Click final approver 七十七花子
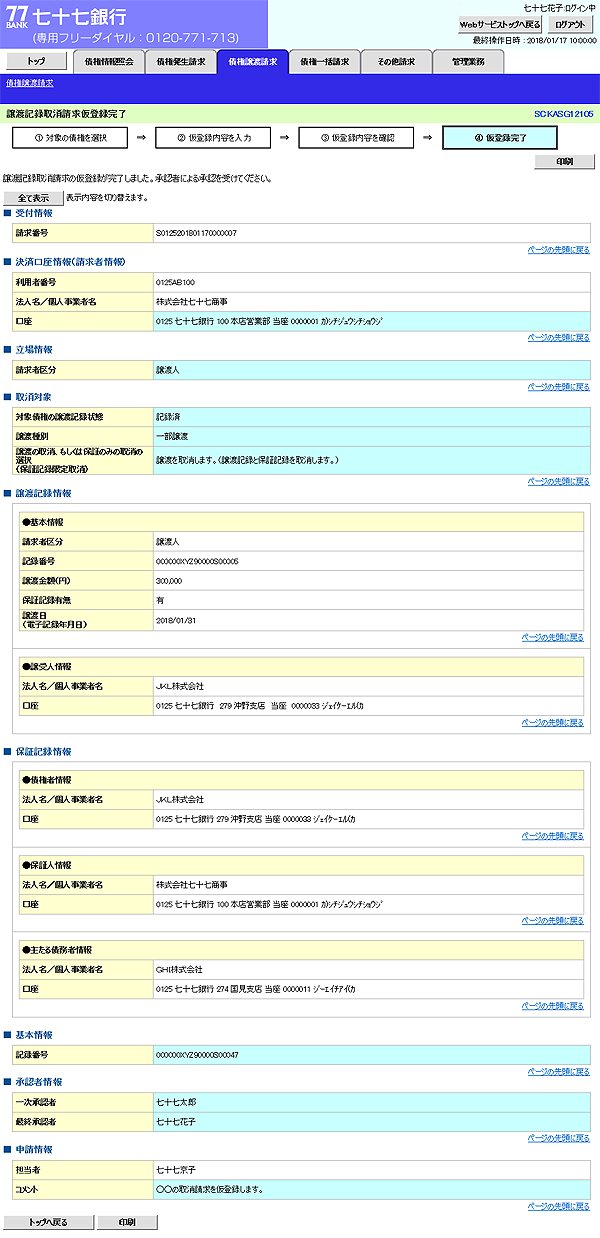 coord(175,1121)
